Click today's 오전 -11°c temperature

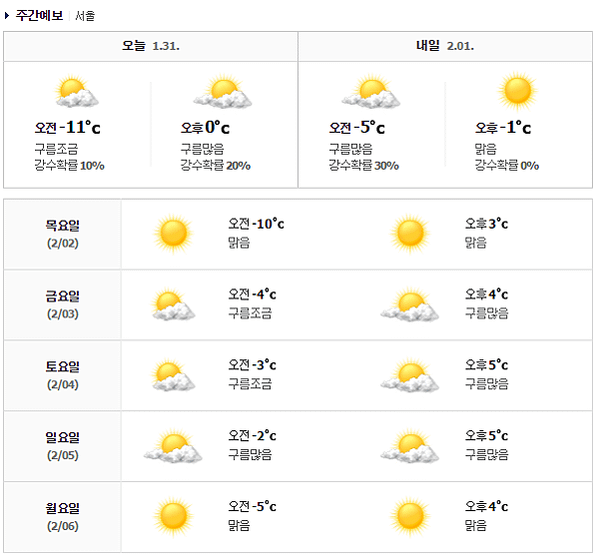point(68,128)
